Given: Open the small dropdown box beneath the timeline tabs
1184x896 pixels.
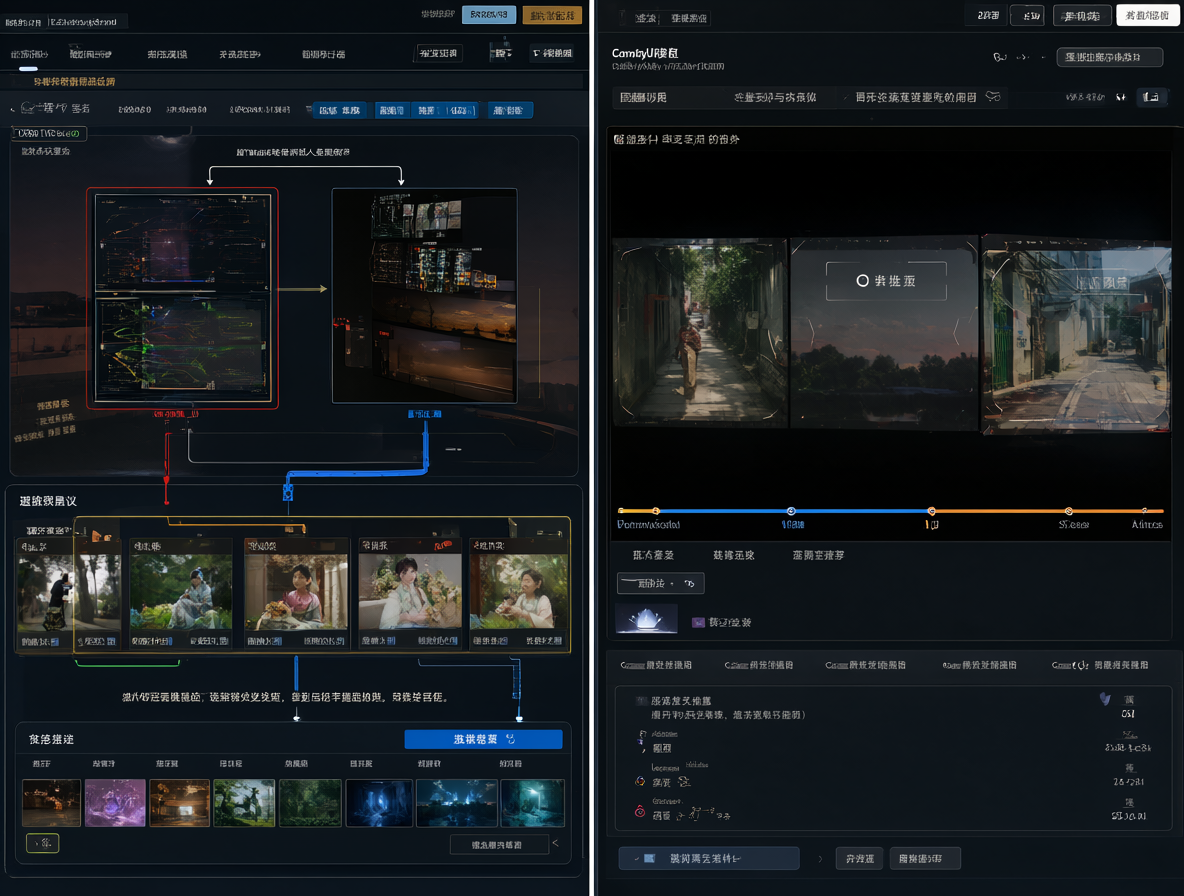Looking at the screenshot, I should coord(661,583).
